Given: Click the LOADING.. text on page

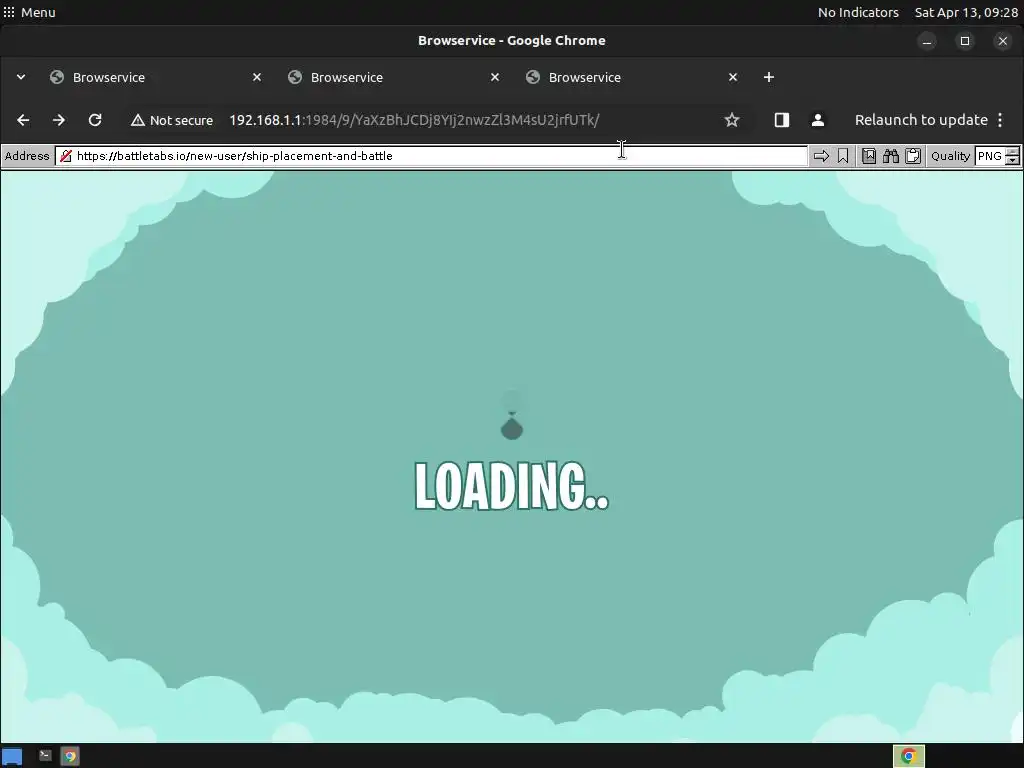Looking at the screenshot, I should (512, 486).
